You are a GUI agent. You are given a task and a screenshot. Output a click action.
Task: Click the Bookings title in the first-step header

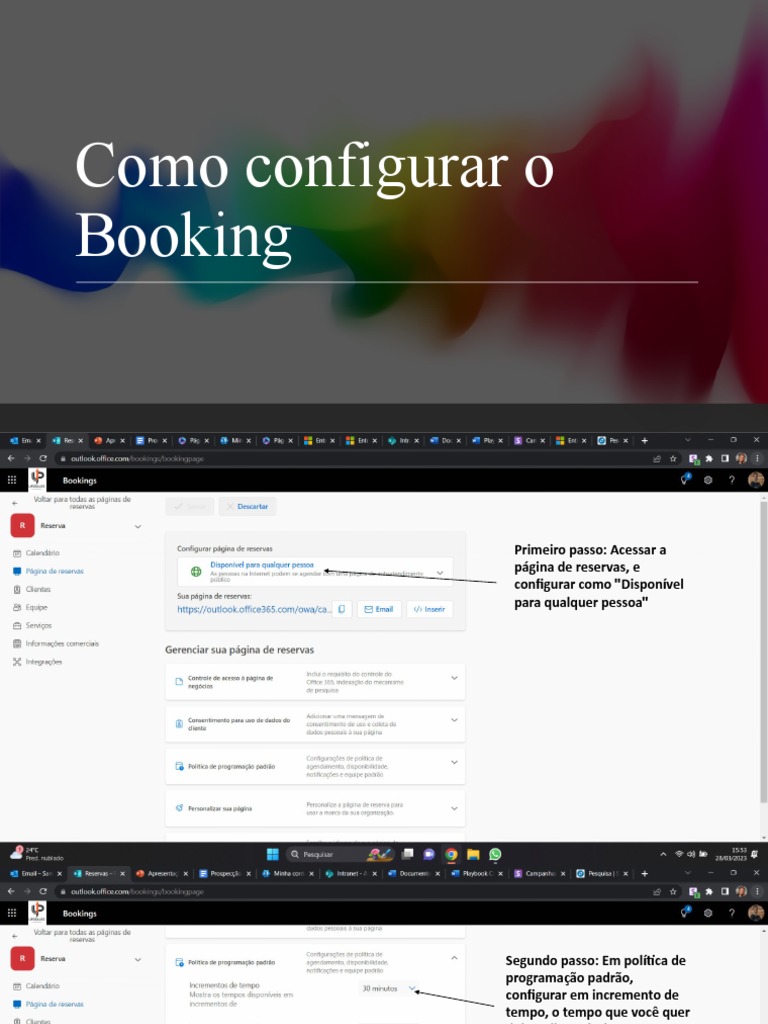point(80,480)
